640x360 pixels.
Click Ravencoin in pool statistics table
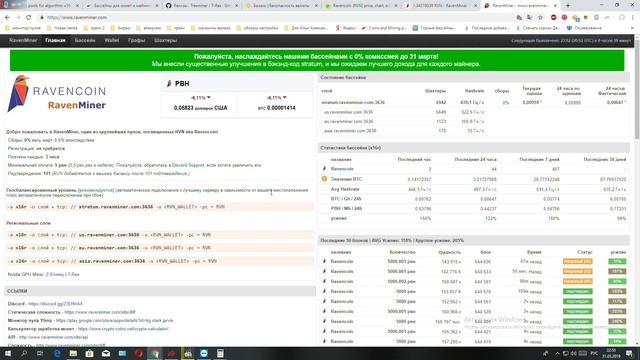tap(342, 169)
